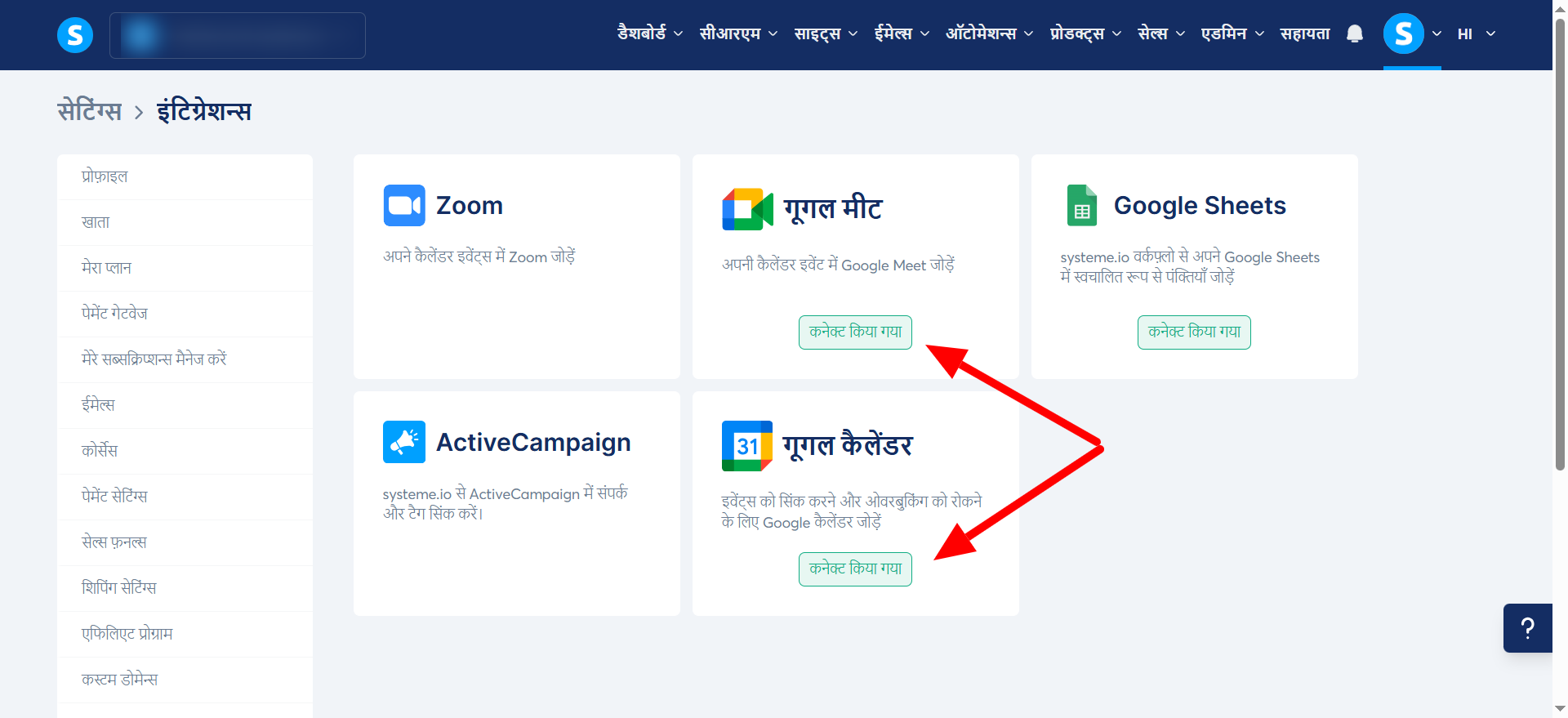Viewport: 1568px width, 718px height.
Task: Expand the एडमिन menu
Action: (x=1232, y=33)
